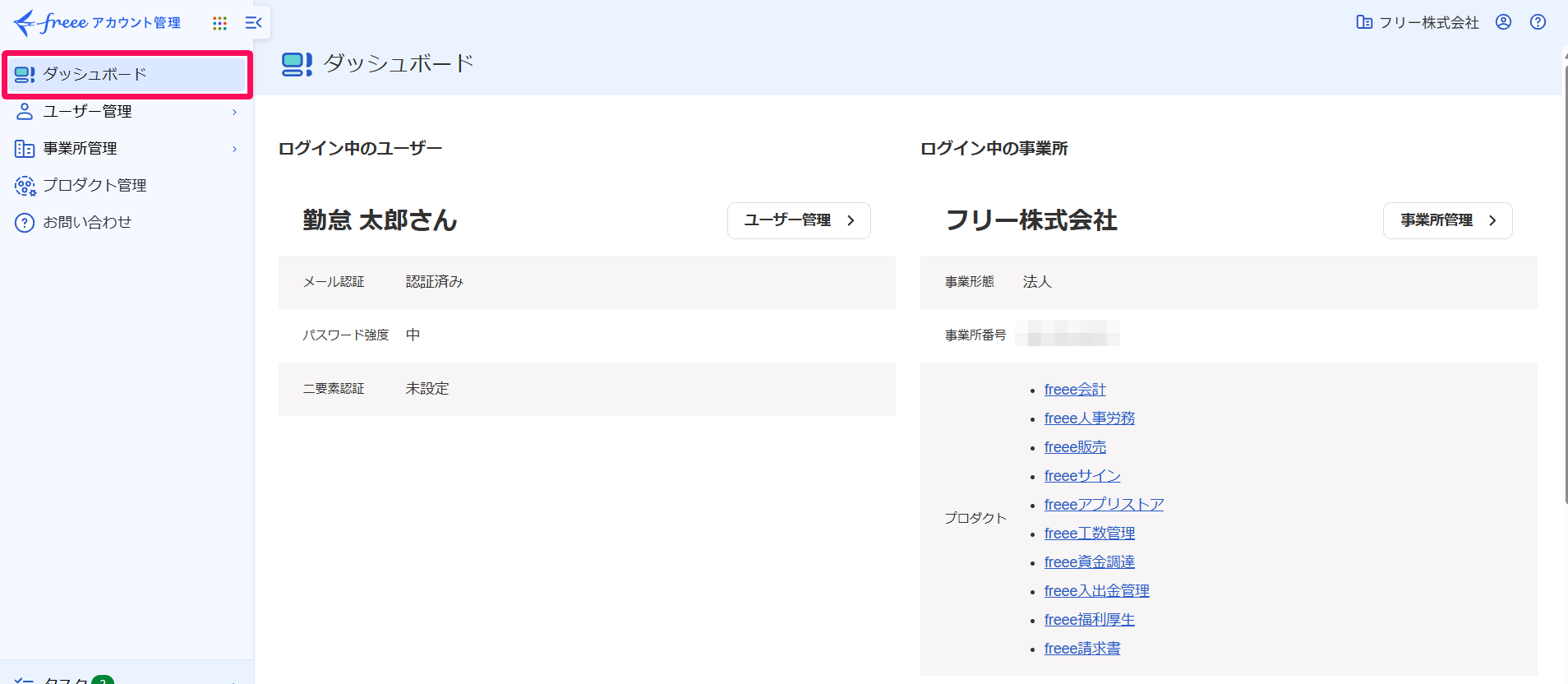The image size is (1568, 684).
Task: Click the ユーザー管理 button beside user name
Action: (x=799, y=220)
